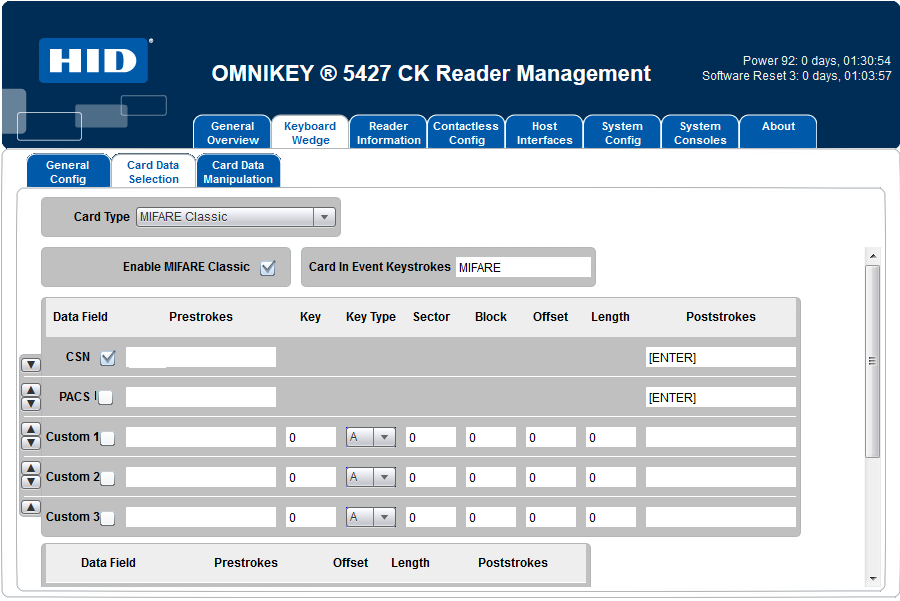Image resolution: width=900 pixels, height=601 pixels.
Task: Switch to the Contactless Config tab
Action: [466, 133]
